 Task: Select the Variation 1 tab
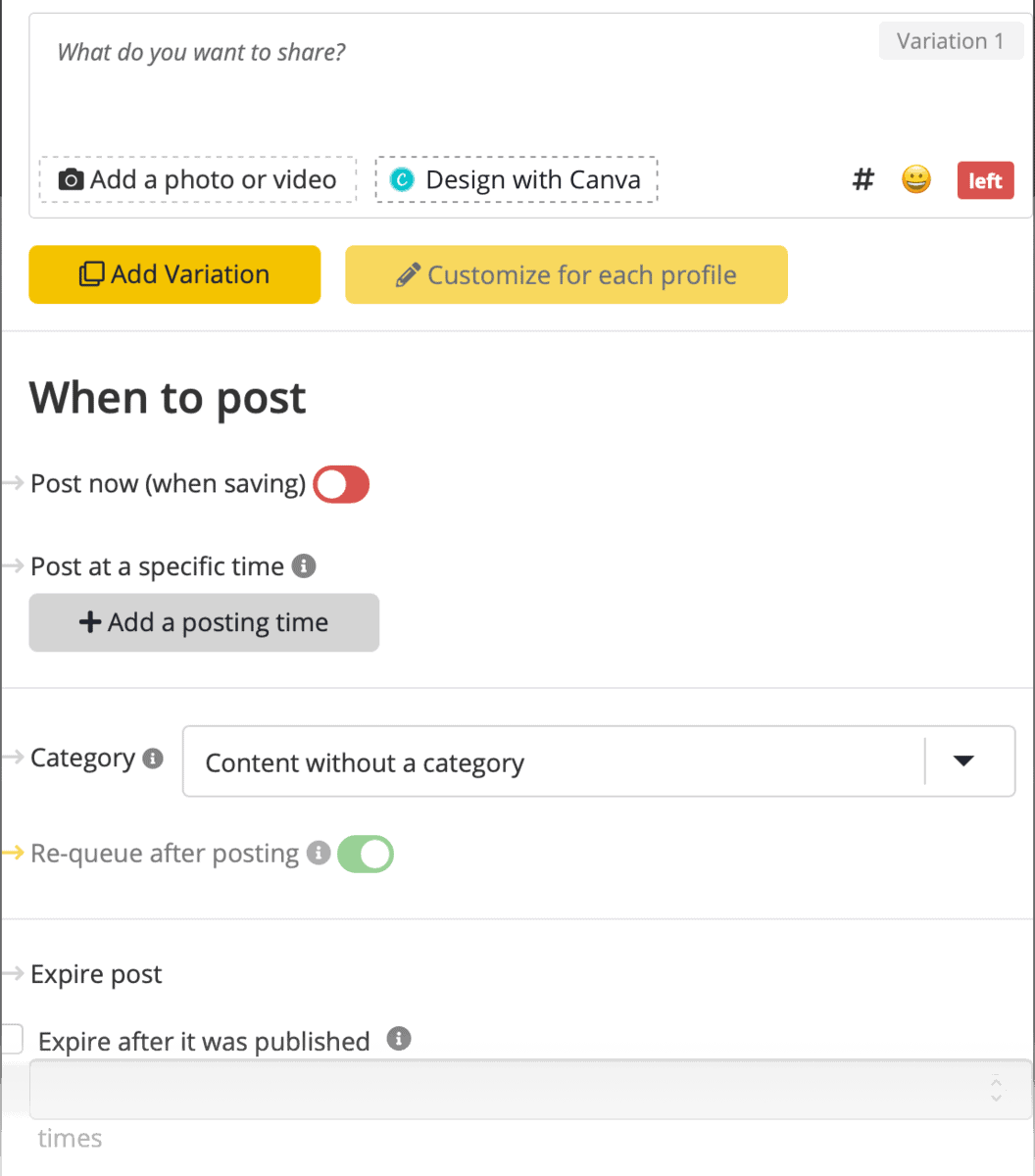(x=950, y=40)
